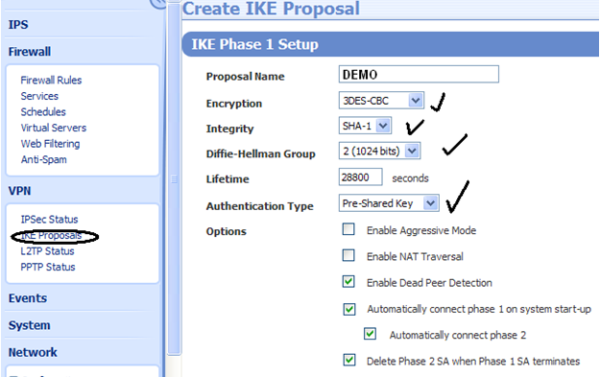The height and width of the screenshot is (377, 600).
Task: Collapse the sidebar using the double-arrow icon
Action: pyautogui.click(x=158, y=3)
